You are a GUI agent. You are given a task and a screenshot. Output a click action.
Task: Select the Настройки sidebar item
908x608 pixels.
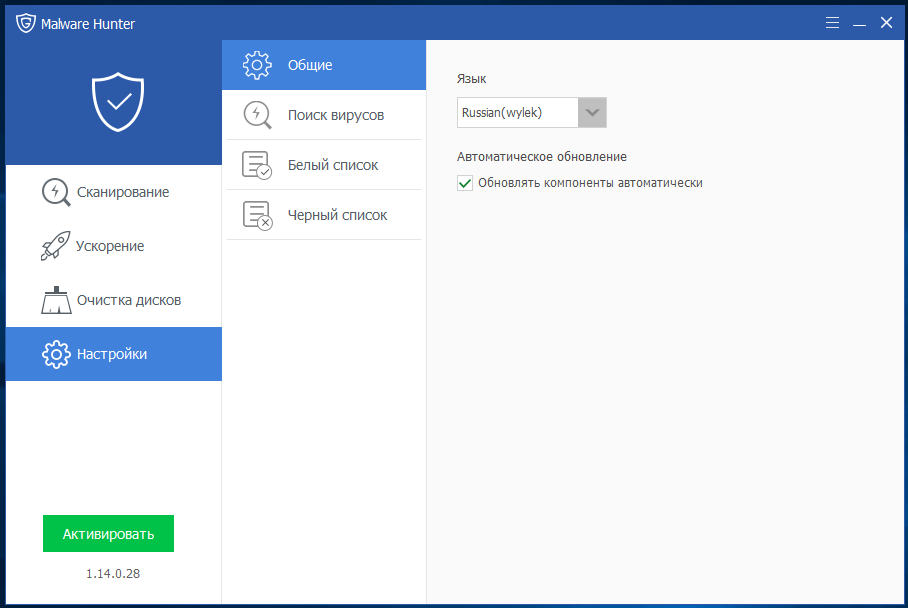114,354
